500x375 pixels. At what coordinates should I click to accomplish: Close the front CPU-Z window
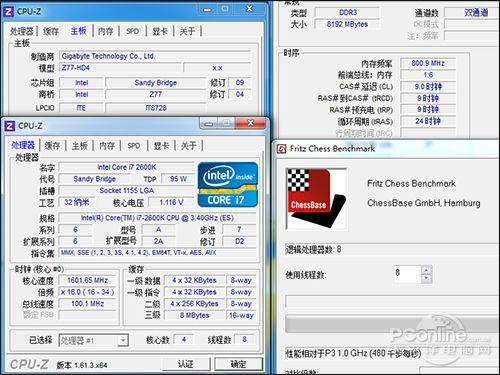tap(250, 123)
